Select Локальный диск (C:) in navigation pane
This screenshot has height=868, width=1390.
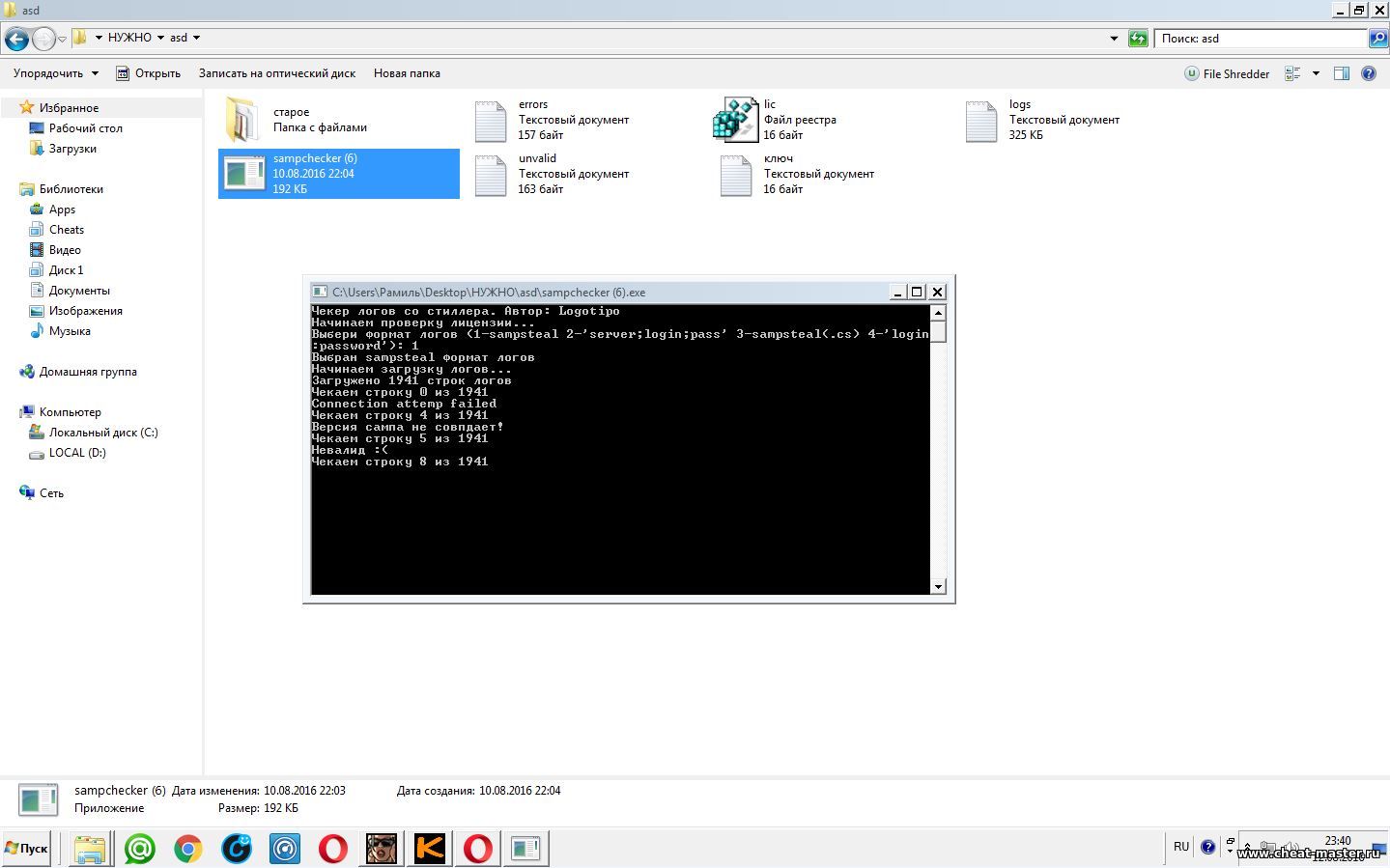[102, 433]
